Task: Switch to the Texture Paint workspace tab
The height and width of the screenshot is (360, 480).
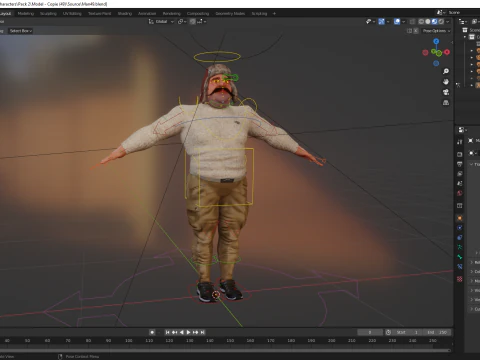Action: pyautogui.click(x=99, y=13)
